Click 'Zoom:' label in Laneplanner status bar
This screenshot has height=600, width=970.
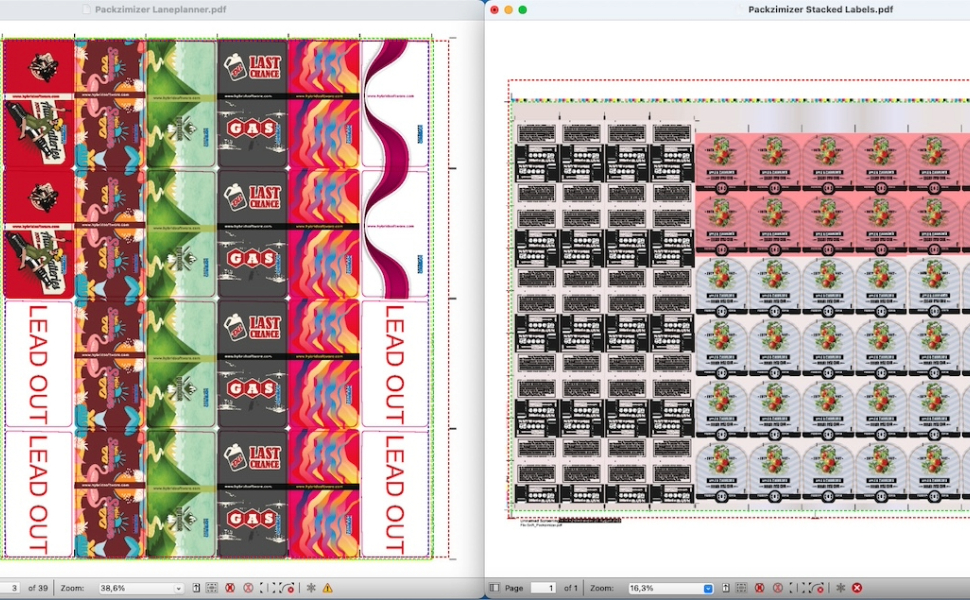pyautogui.click(x=72, y=588)
